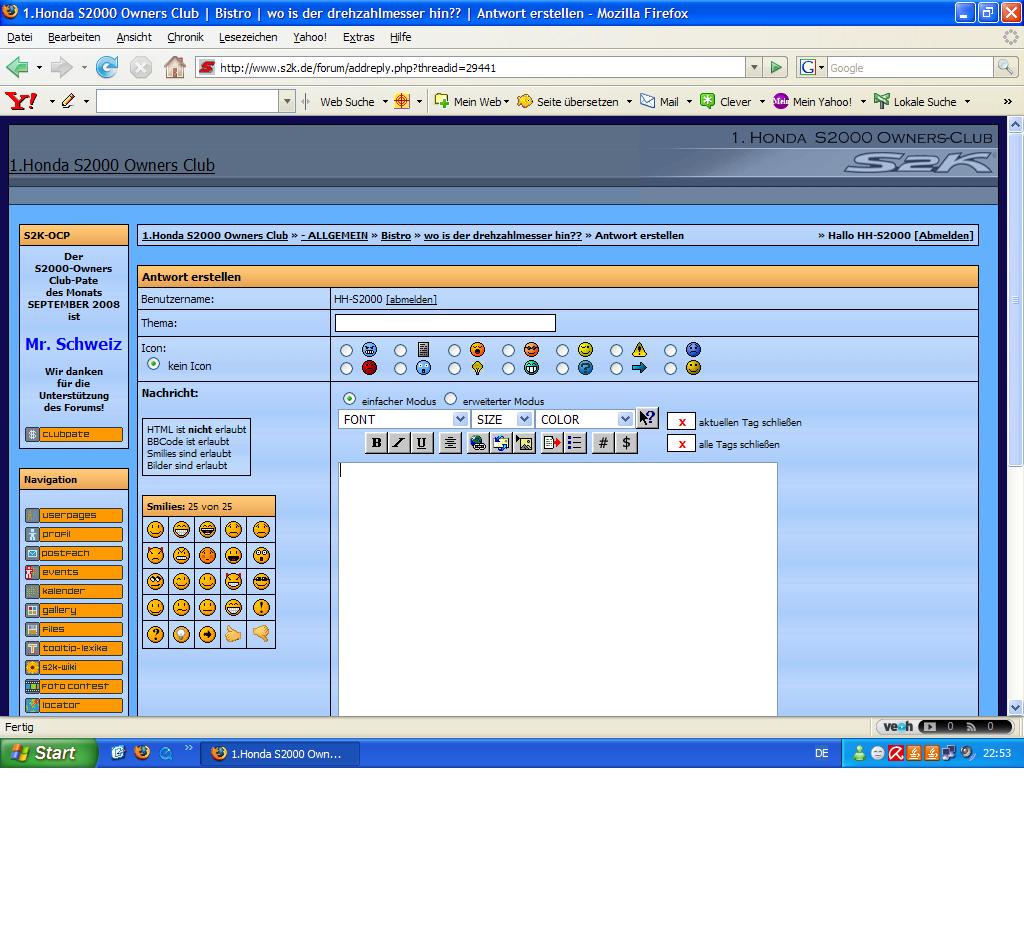Screen dimensions: 1024x928
Task: Reload the page using Firefox's refresh button
Action: 107,68
